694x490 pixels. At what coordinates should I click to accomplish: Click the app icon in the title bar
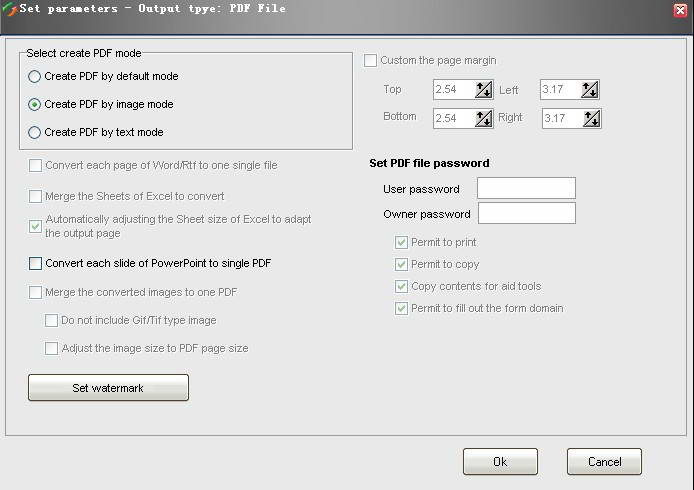[10, 9]
